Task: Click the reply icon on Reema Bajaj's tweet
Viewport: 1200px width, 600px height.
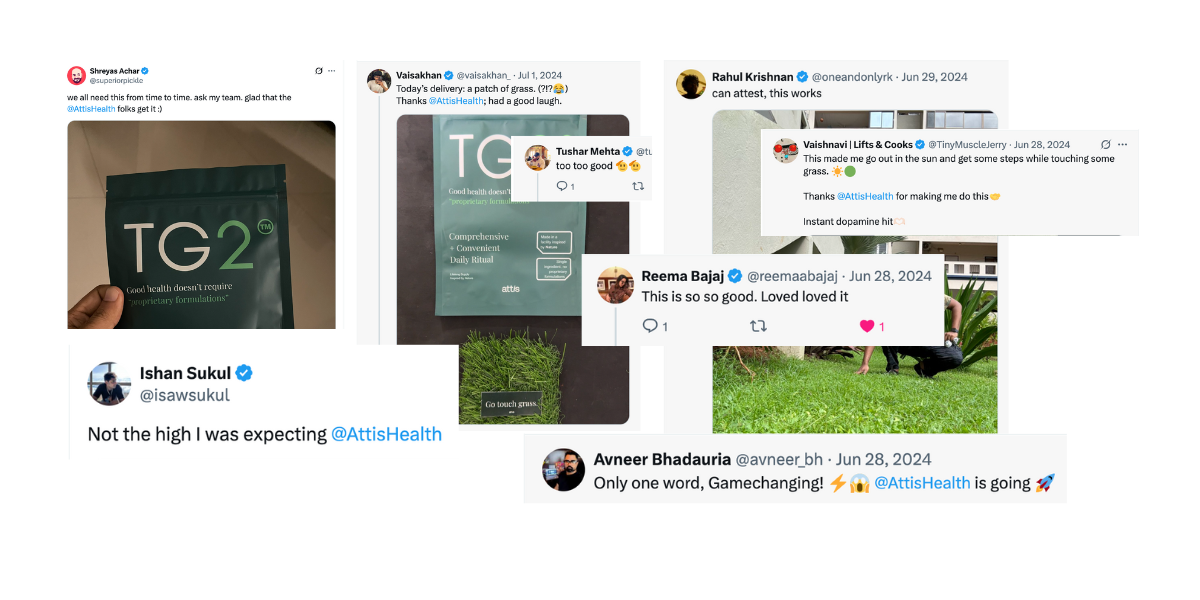Action: 649,326
